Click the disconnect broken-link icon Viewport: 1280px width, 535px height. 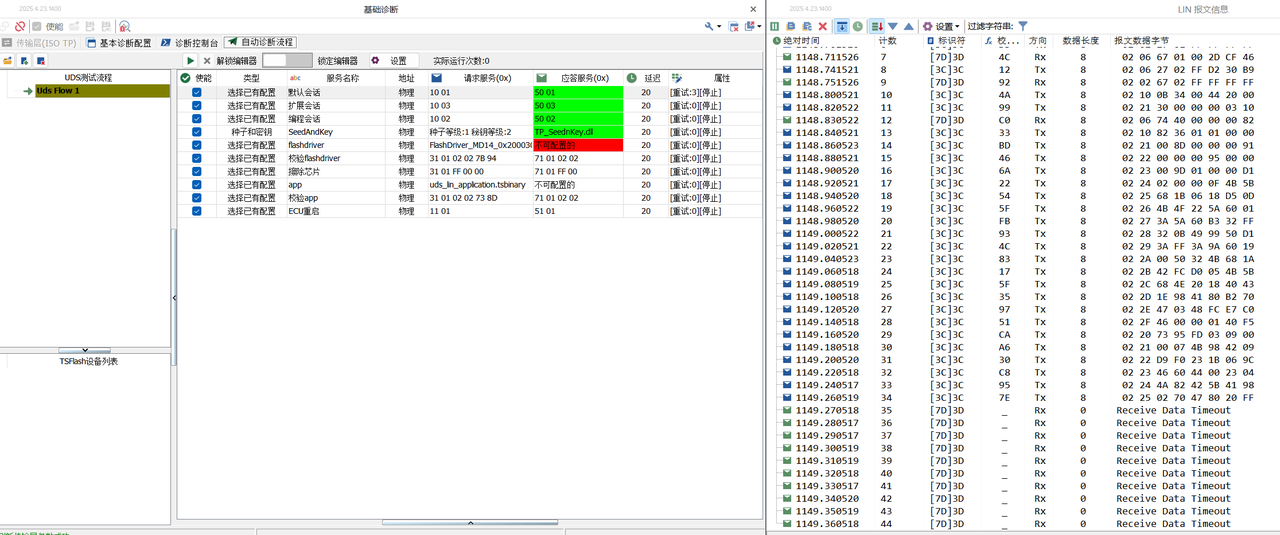click(x=20, y=26)
